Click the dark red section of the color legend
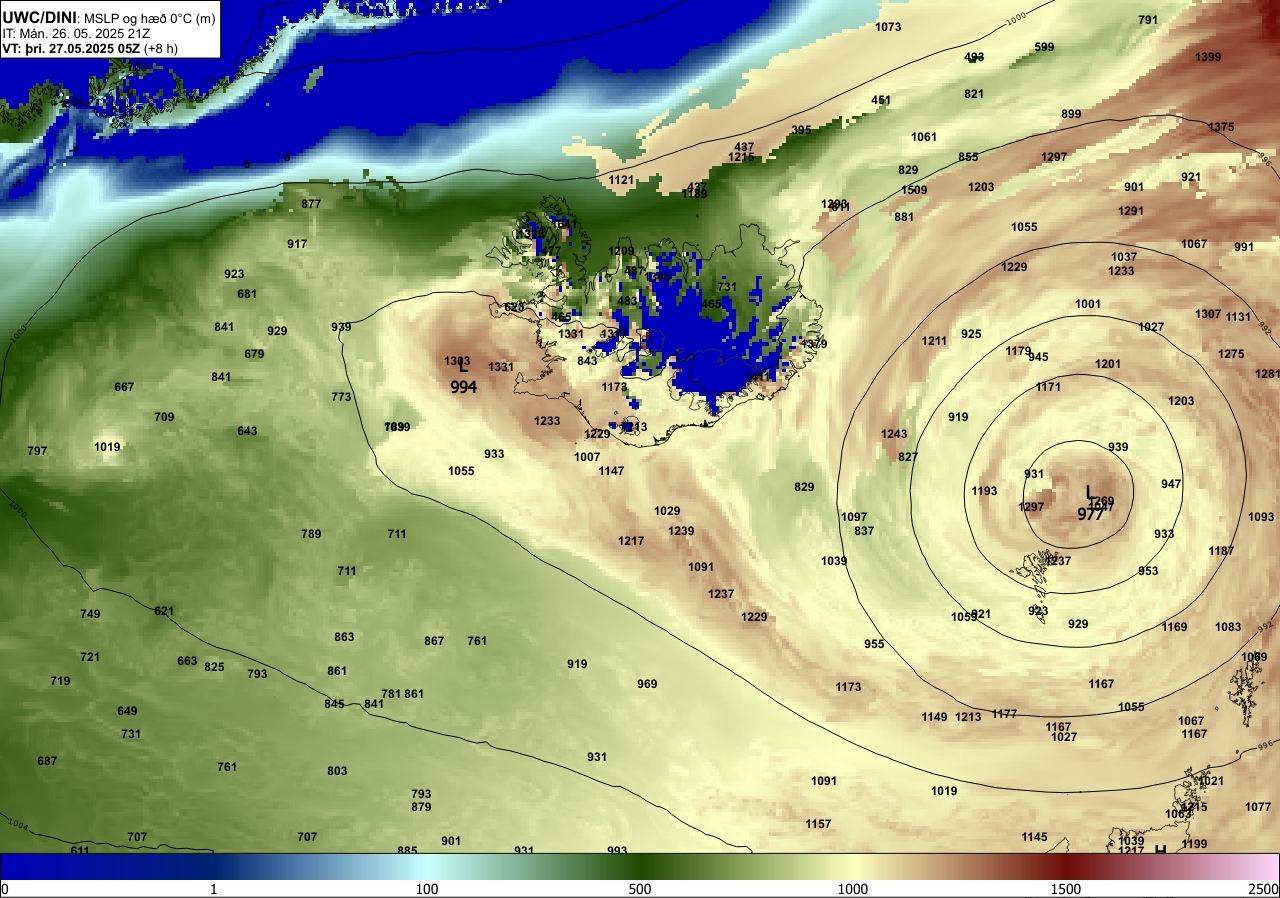The image size is (1280, 898). pyautogui.click(x=1065, y=866)
